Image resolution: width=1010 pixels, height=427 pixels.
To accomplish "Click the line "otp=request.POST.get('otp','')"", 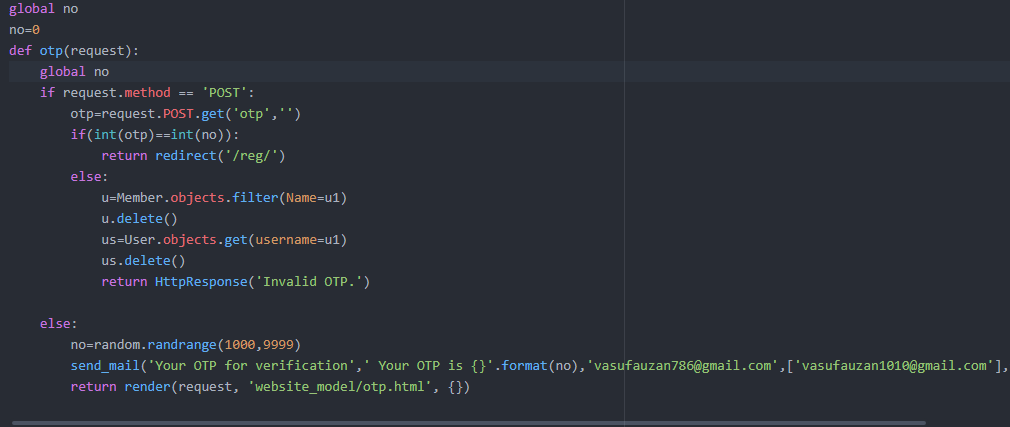I will point(186,114).
